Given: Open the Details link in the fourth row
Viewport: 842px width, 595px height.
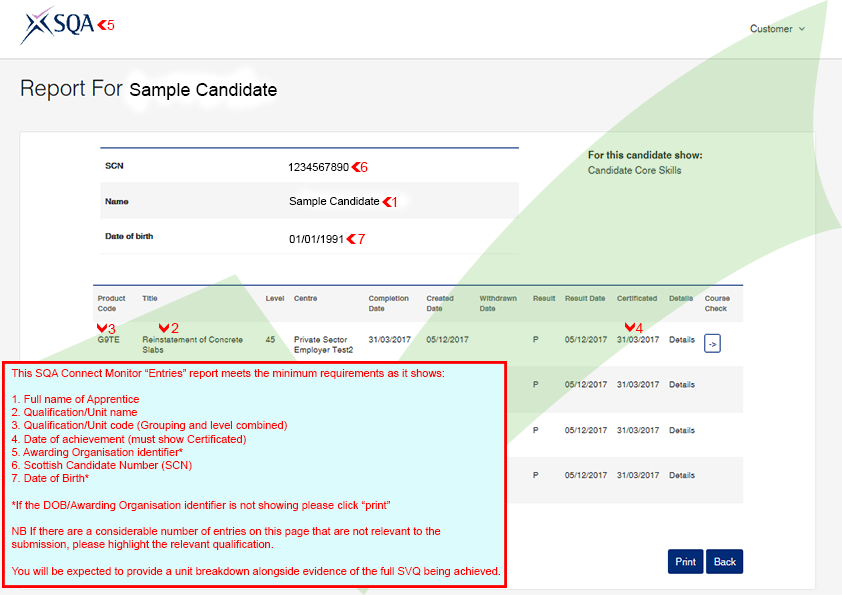Looking at the screenshot, I should (682, 476).
